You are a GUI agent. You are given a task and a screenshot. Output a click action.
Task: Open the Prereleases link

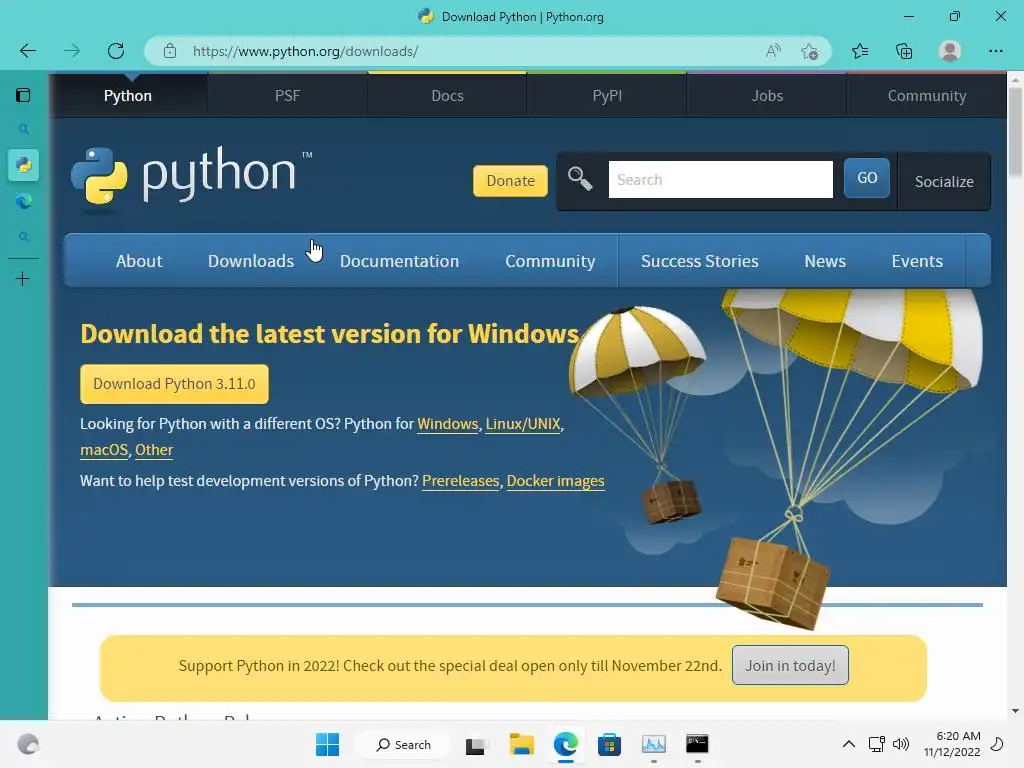tap(460, 481)
